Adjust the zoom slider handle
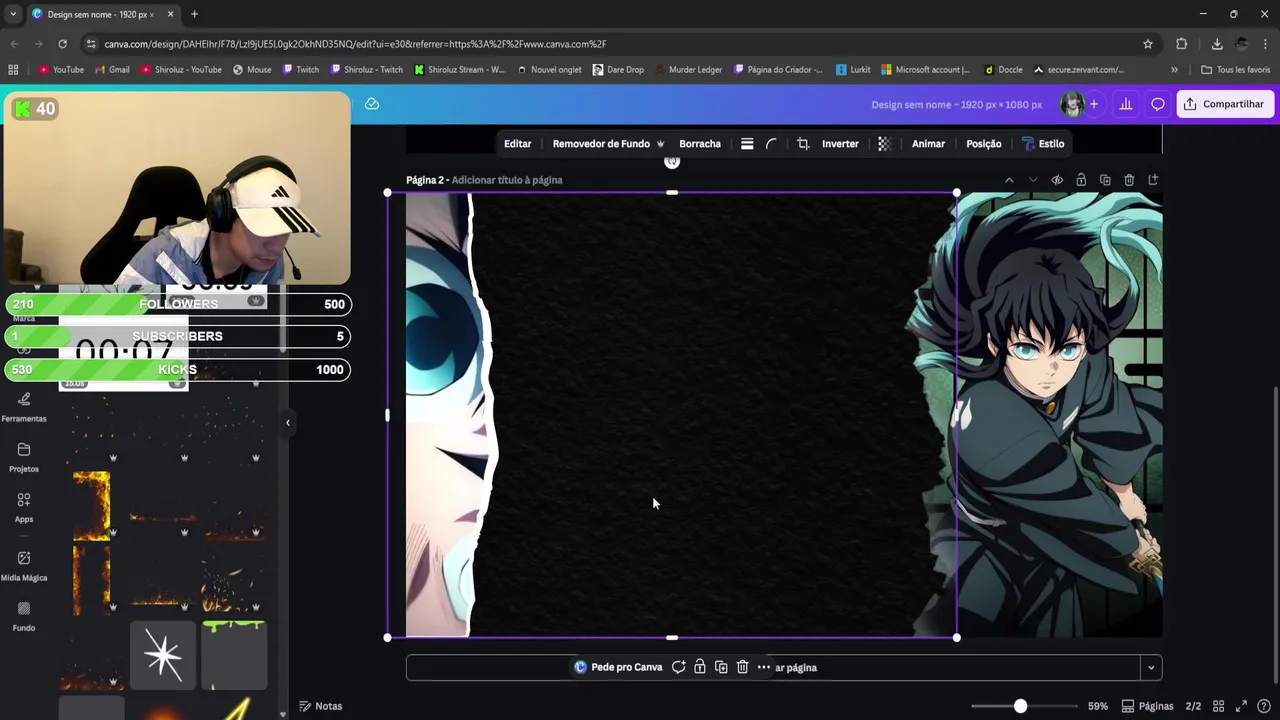This screenshot has width=1280, height=720. (x=1020, y=706)
